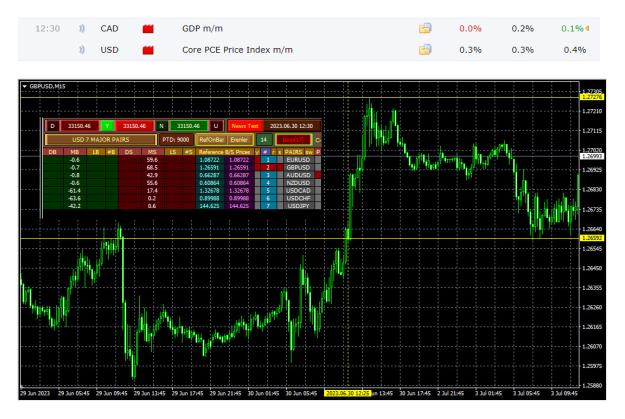Click the yellow 1.27276 price label on axis

pyautogui.click(x=592, y=97)
